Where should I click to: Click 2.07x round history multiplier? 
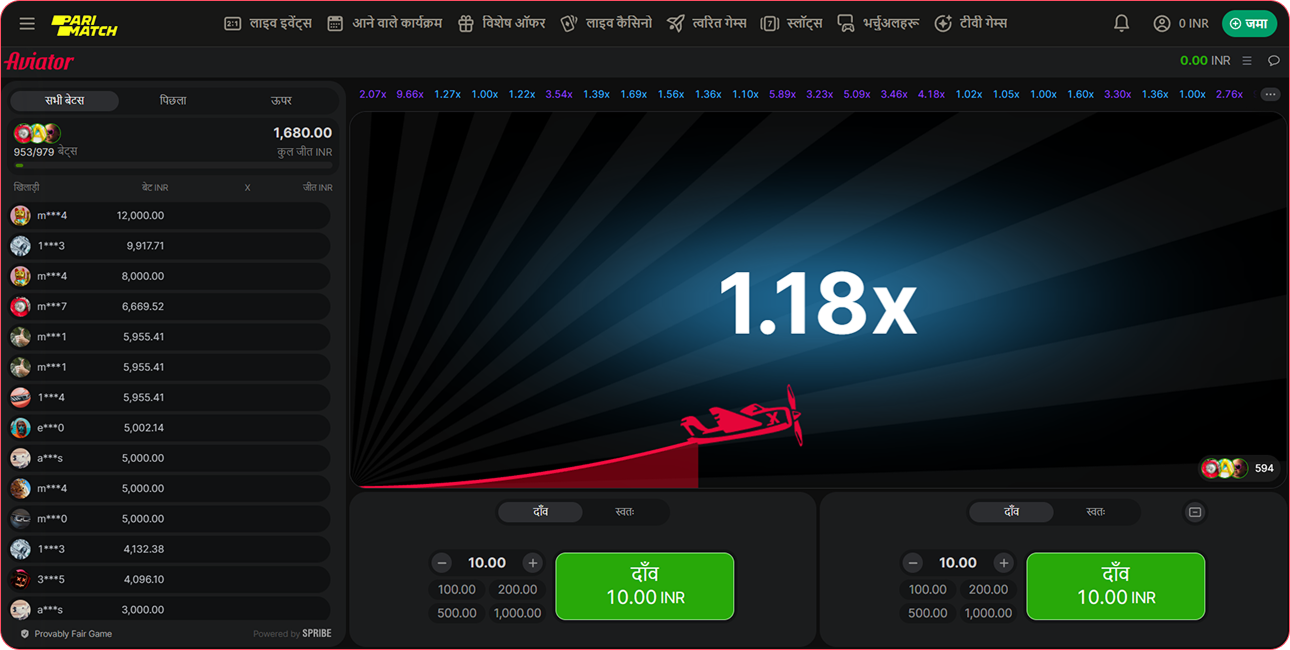[373, 94]
